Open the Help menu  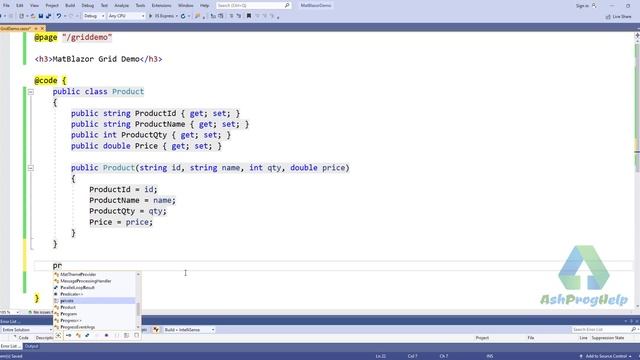pyautogui.click(x=204, y=5)
